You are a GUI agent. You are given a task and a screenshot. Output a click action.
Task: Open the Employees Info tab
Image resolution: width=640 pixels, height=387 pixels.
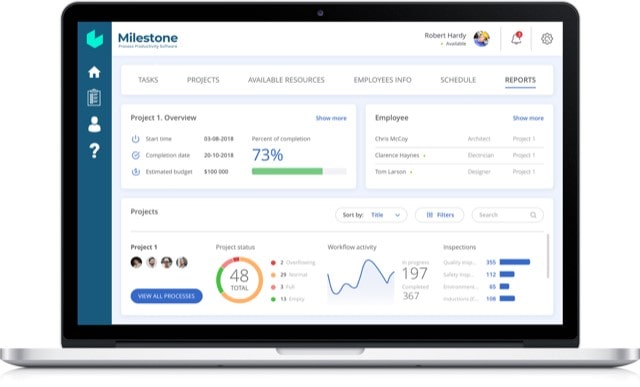382,80
